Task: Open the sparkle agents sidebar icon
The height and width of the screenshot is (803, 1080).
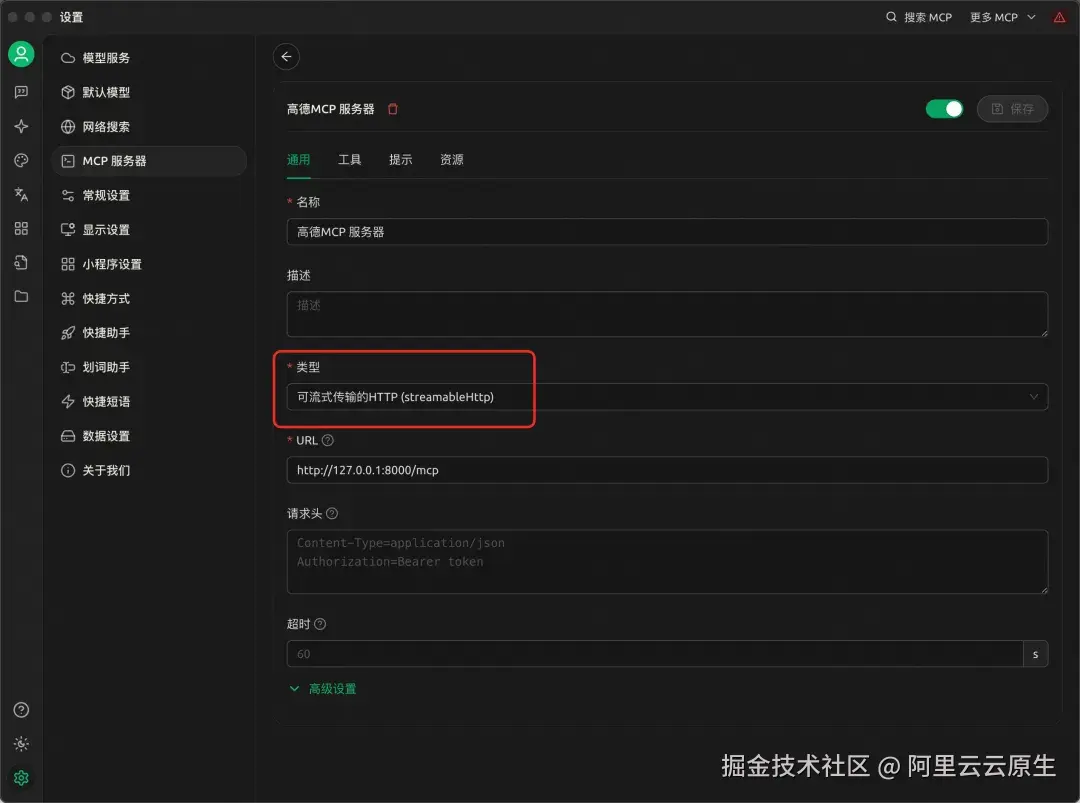Action: click(x=21, y=126)
